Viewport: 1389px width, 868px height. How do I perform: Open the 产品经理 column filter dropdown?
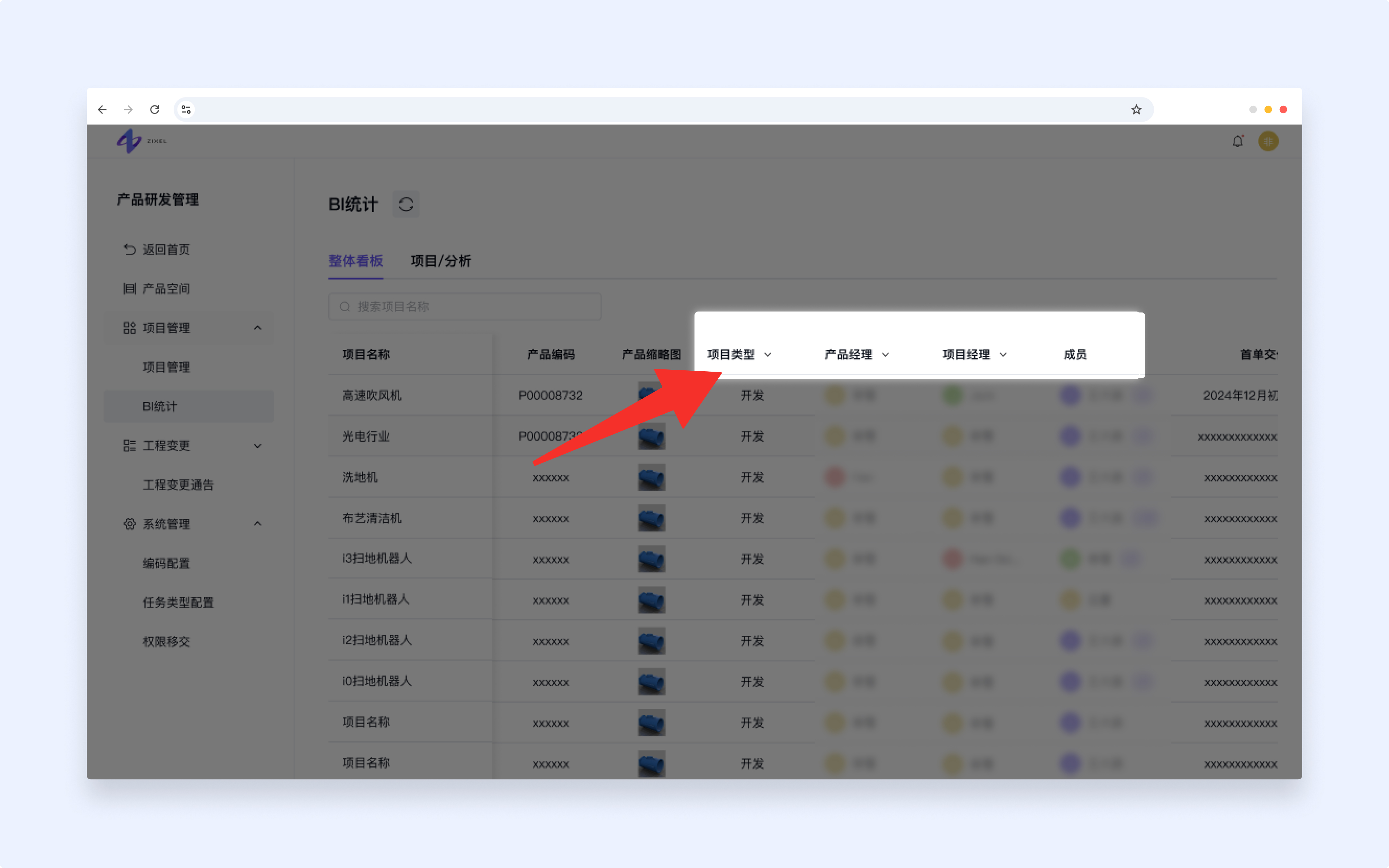click(885, 355)
